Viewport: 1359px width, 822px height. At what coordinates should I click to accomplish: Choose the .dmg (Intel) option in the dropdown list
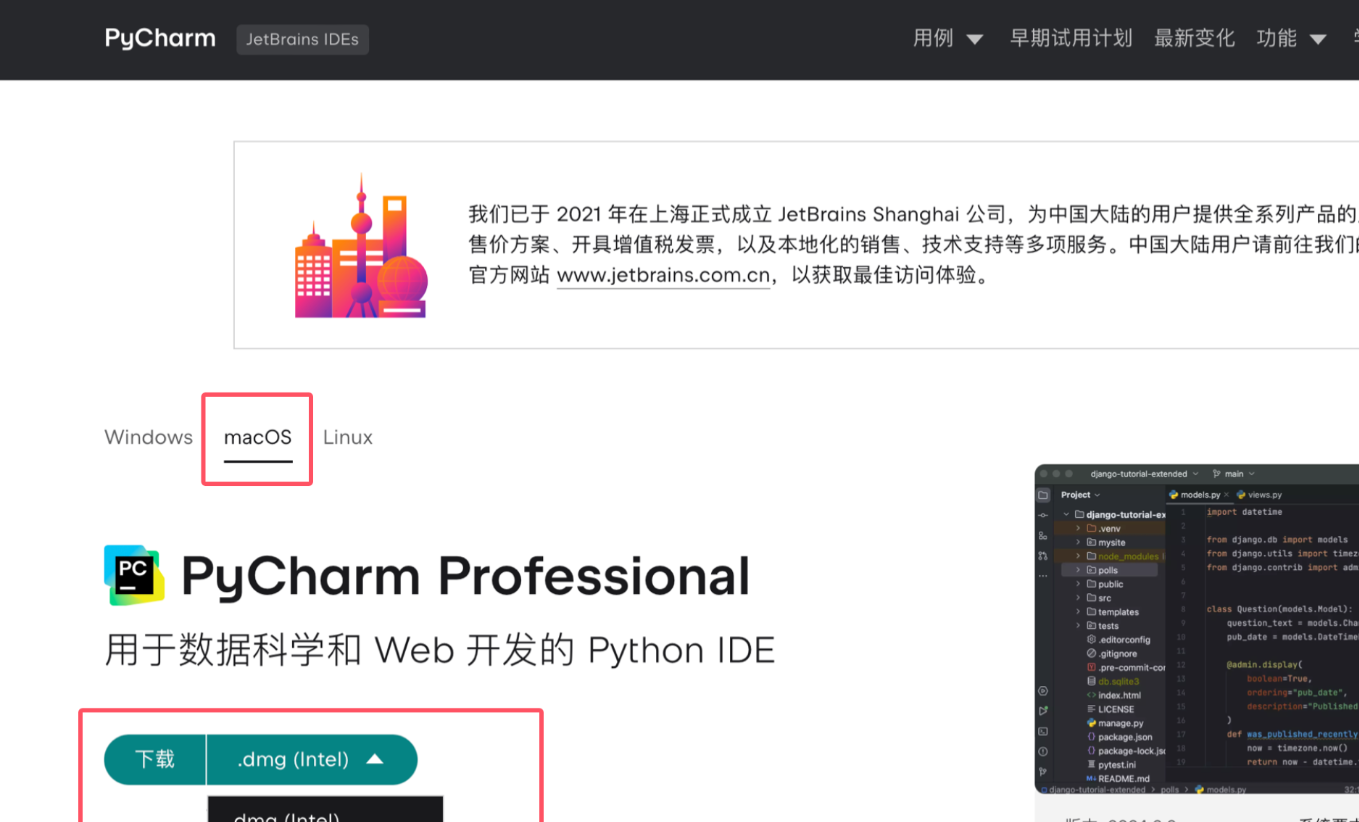(x=325, y=812)
